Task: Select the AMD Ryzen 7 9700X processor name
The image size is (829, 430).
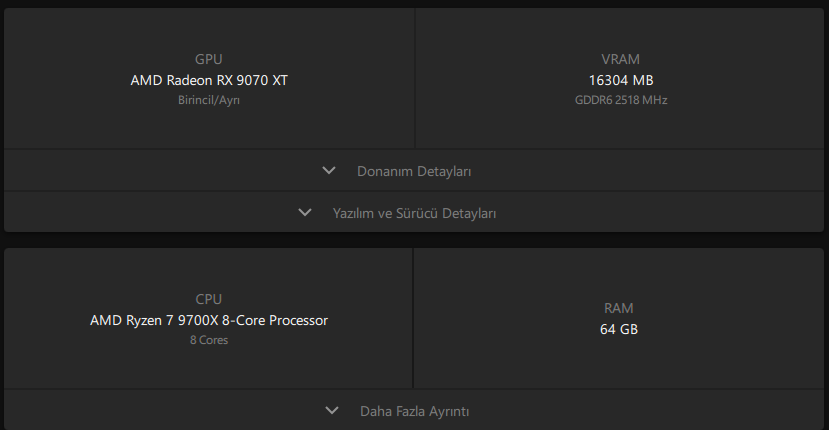Action: pos(209,320)
